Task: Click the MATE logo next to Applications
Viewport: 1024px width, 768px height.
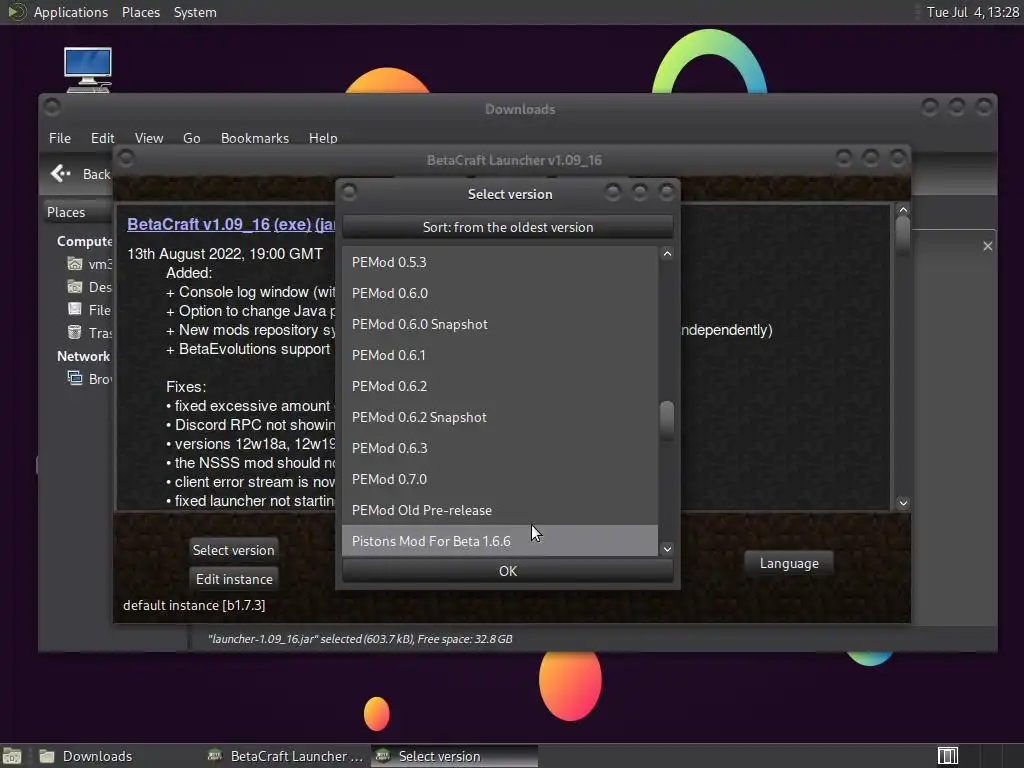Action: tap(16, 12)
